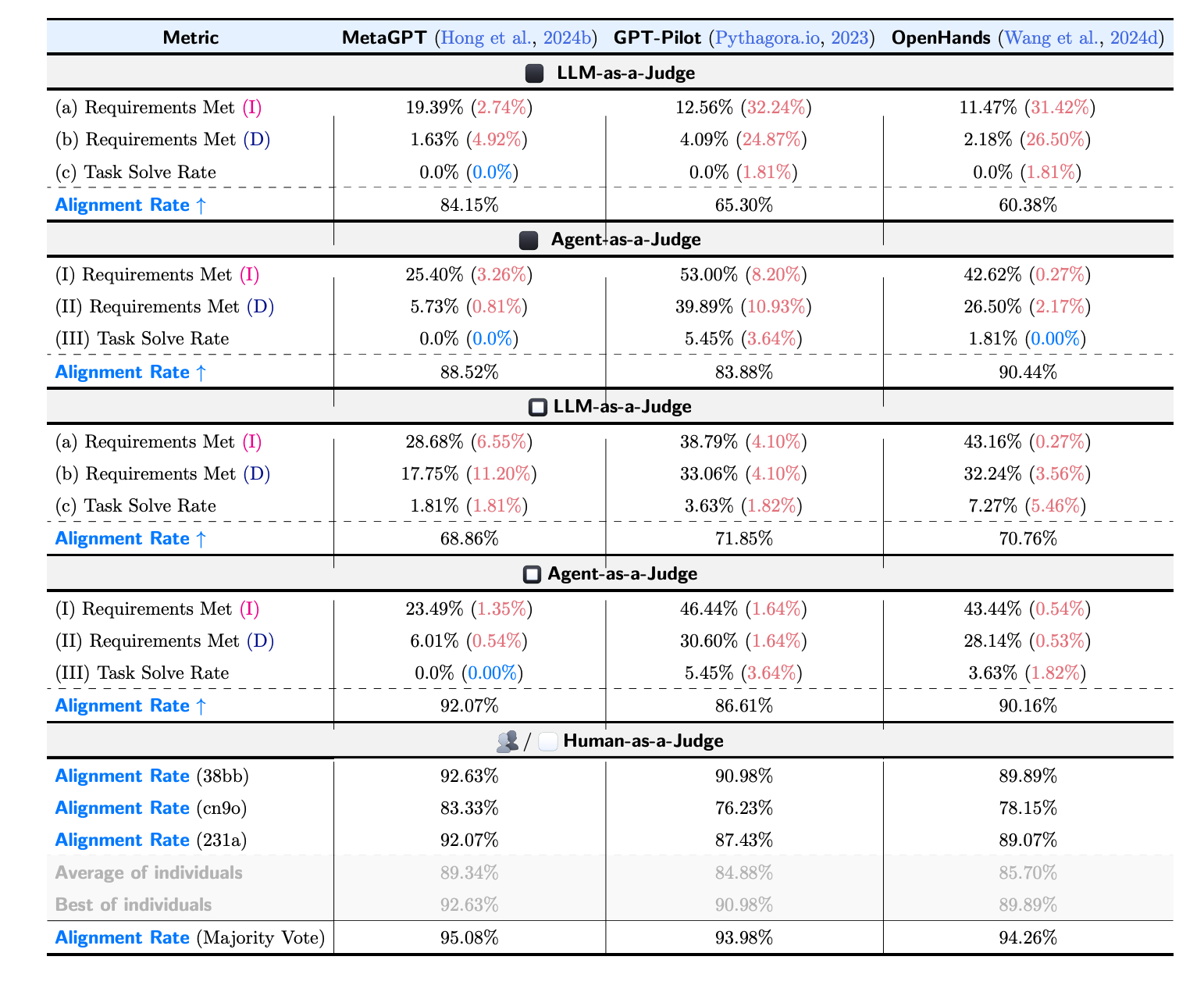Click the grayed Best of individuals row
Viewport: 1204px width, 985px height.
pos(134,905)
